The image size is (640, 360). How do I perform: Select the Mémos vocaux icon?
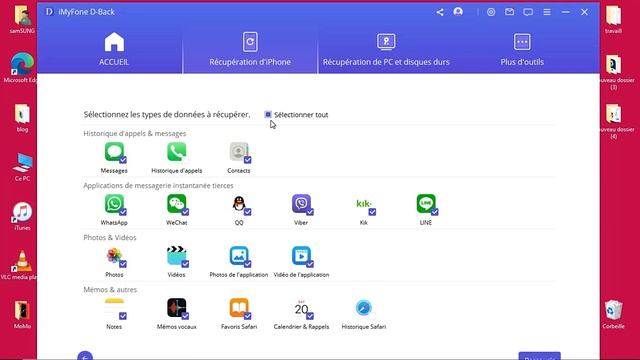176,308
